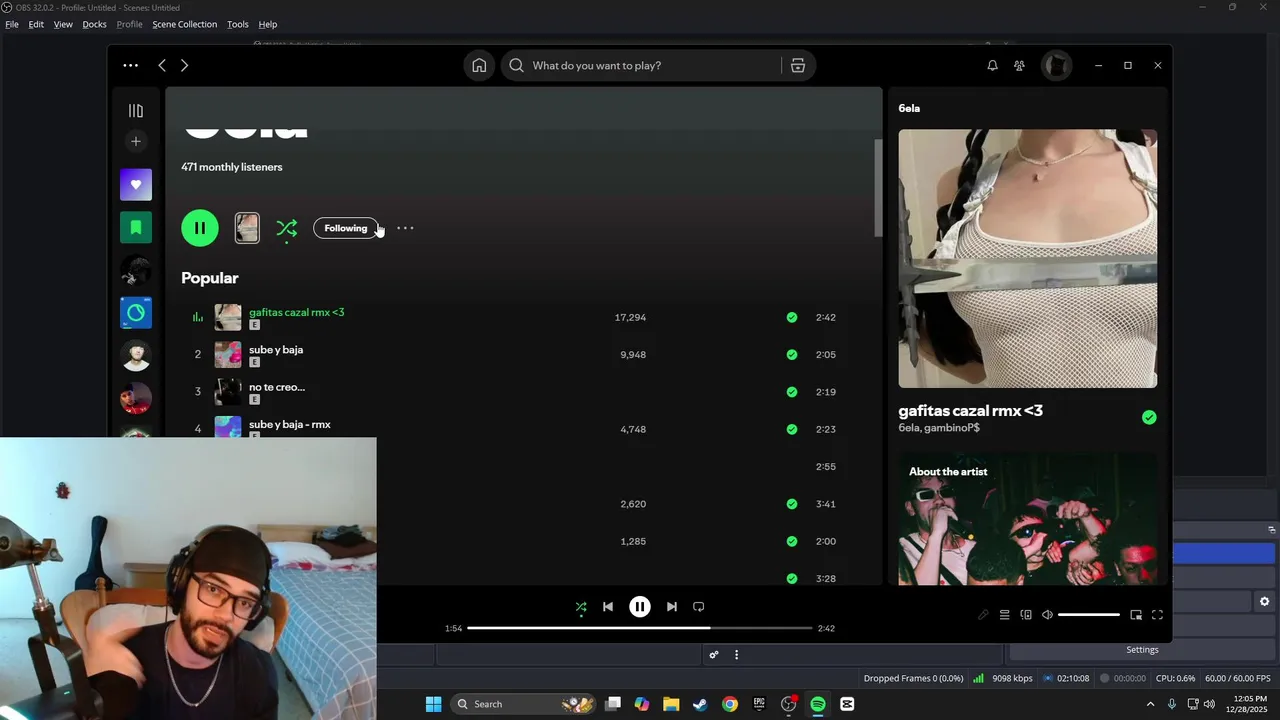Image resolution: width=1280 pixels, height=720 pixels.
Task: Toggle saved checkmark for the 3:41 track
Action: (x=792, y=504)
